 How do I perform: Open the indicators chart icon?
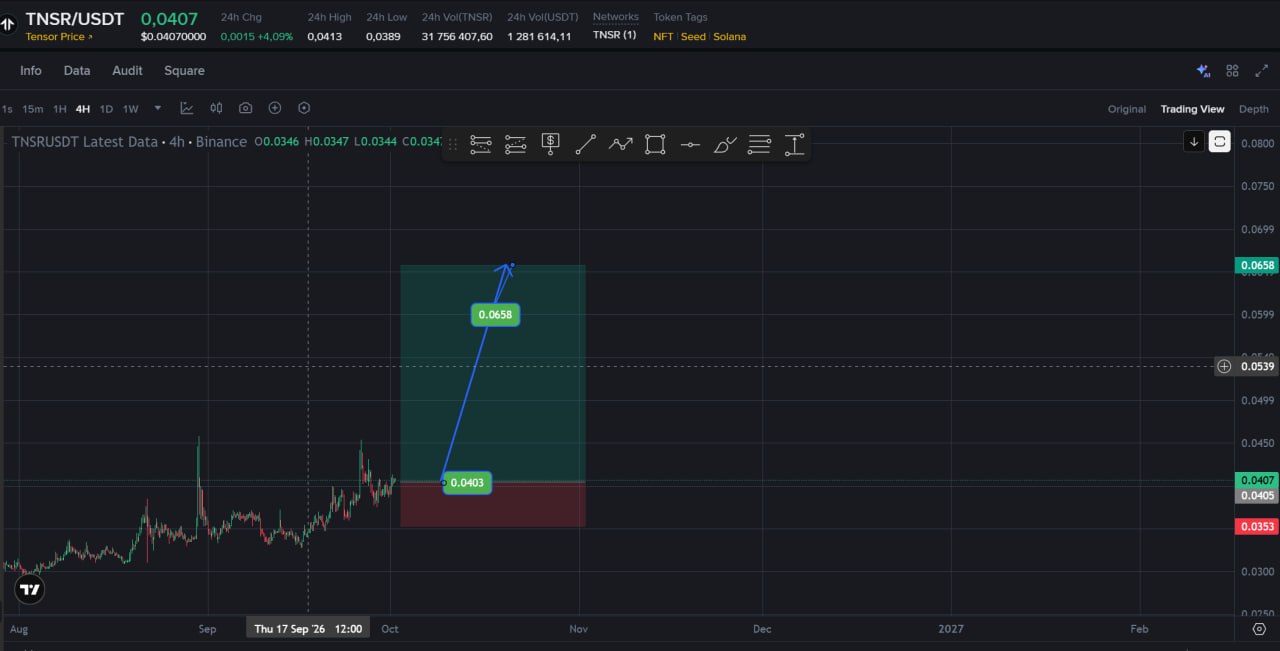tap(187, 108)
